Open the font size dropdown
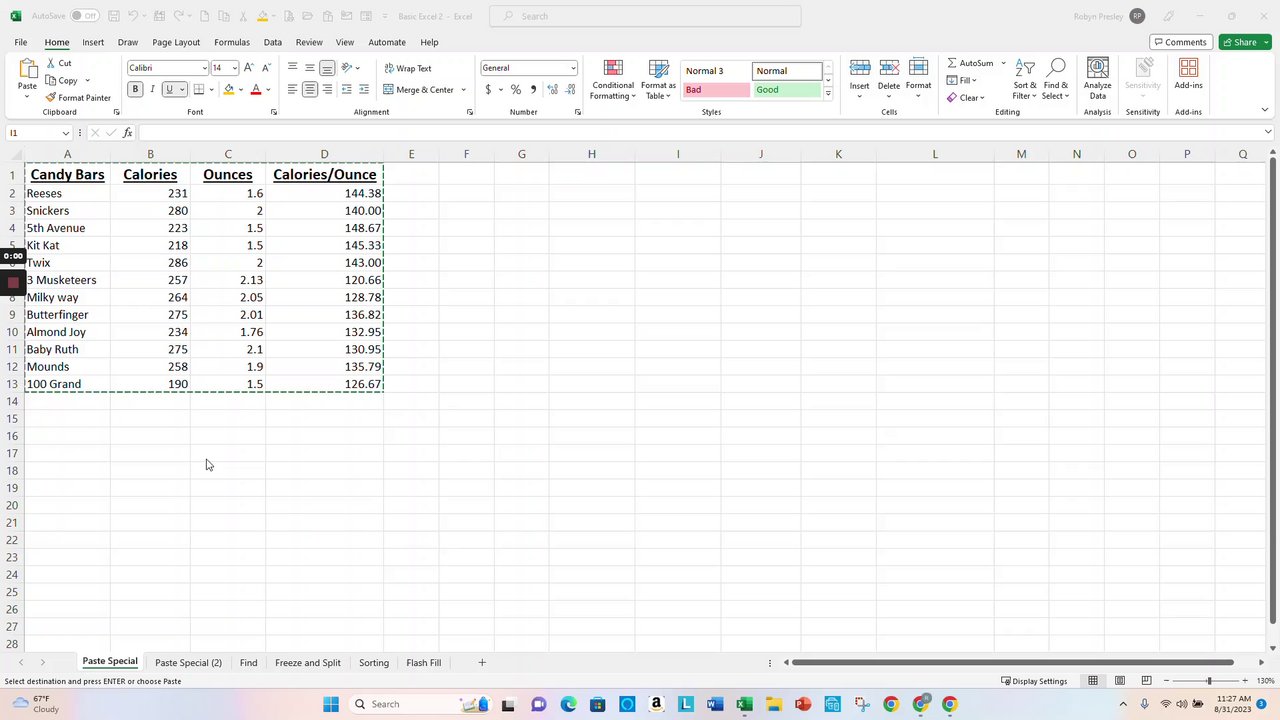 point(235,68)
